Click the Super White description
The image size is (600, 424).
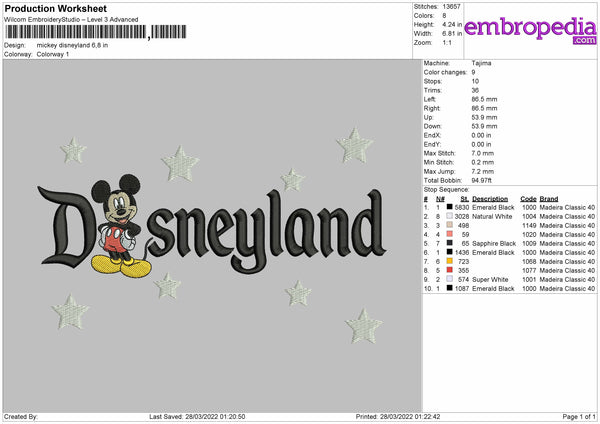click(490, 279)
